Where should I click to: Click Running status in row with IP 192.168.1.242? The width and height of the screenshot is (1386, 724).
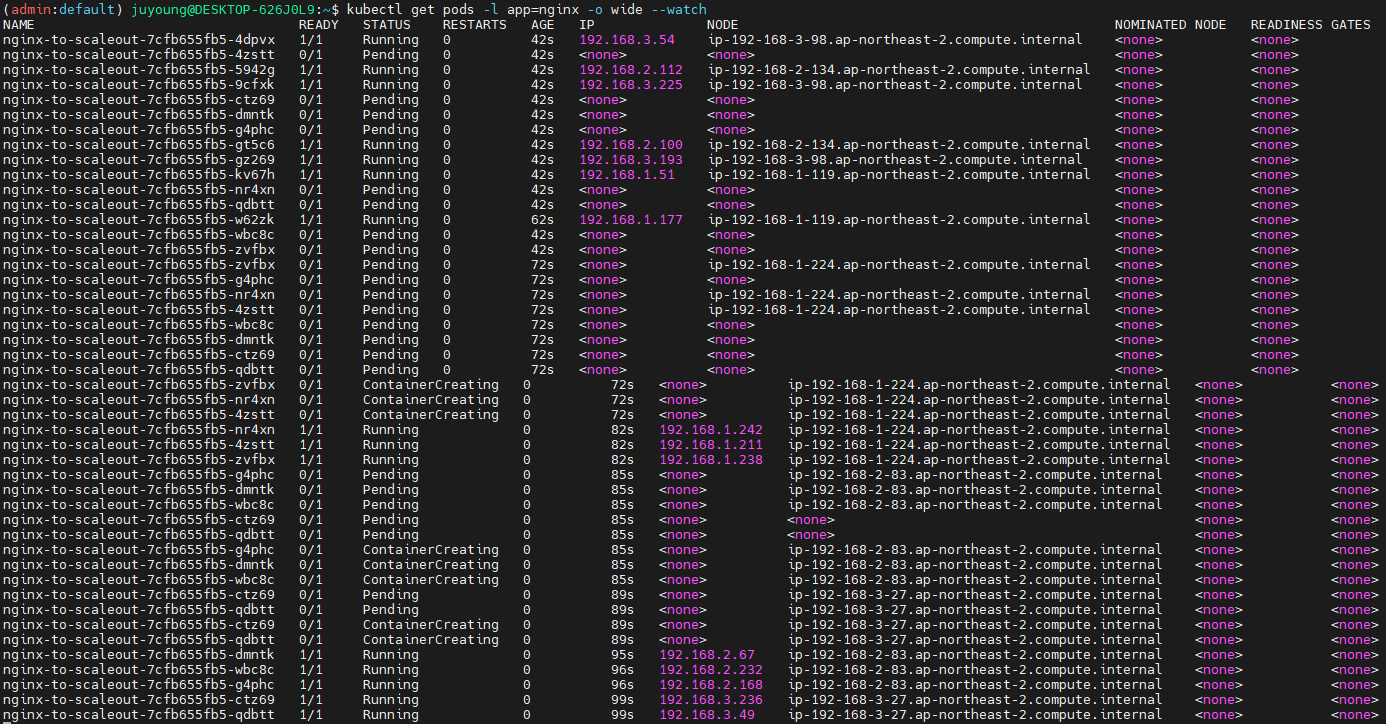click(391, 430)
